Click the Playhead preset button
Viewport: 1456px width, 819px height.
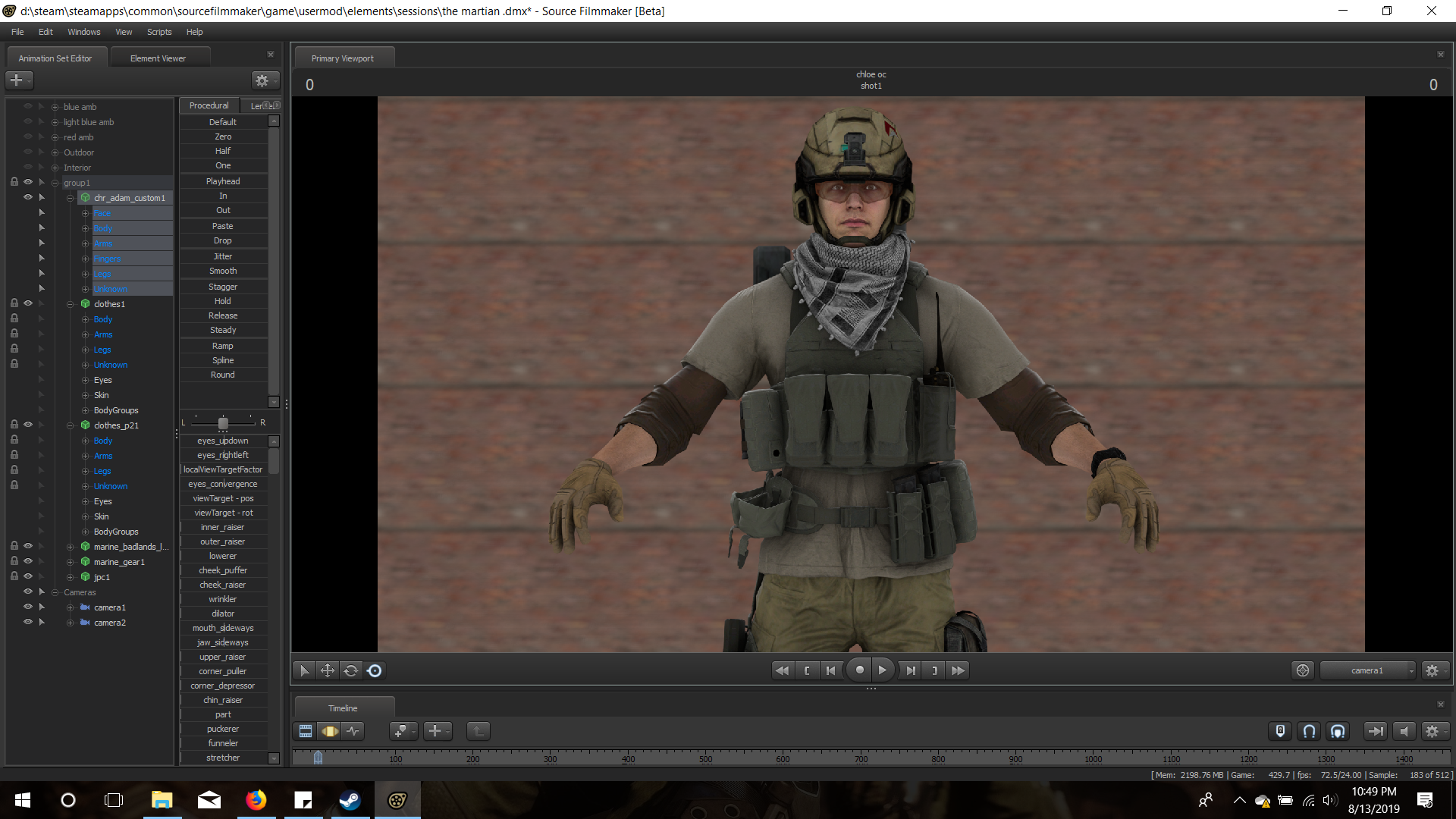point(223,181)
